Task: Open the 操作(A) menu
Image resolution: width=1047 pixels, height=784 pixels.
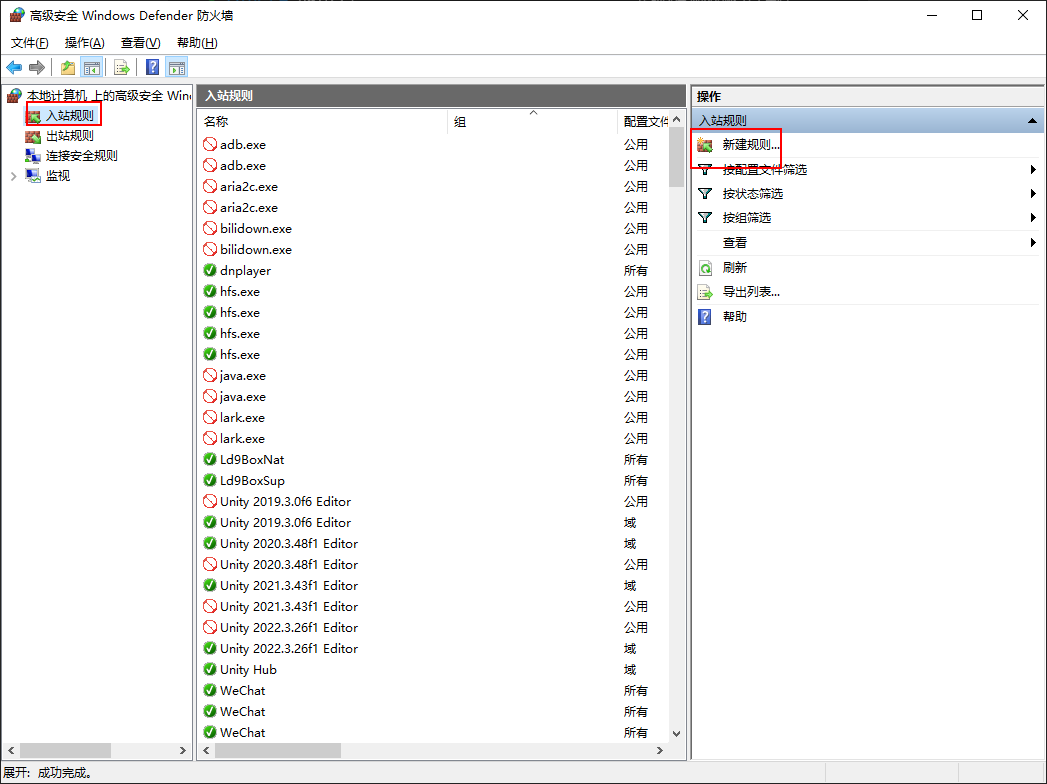Action: coord(84,43)
